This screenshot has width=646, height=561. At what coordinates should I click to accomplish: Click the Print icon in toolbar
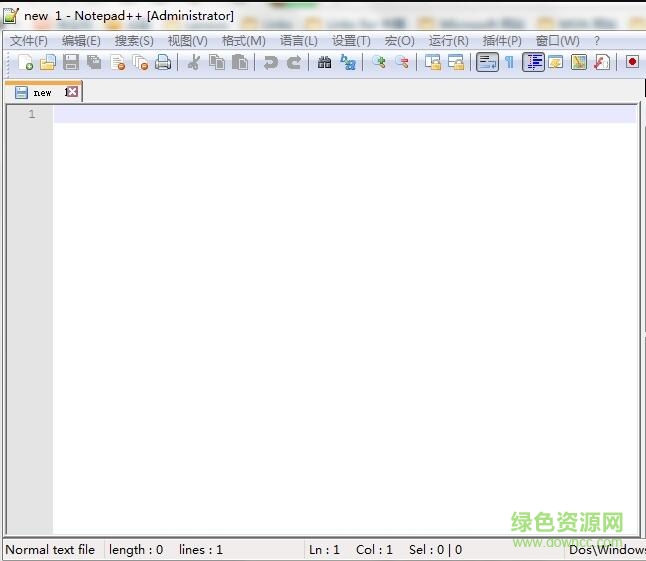(x=163, y=62)
